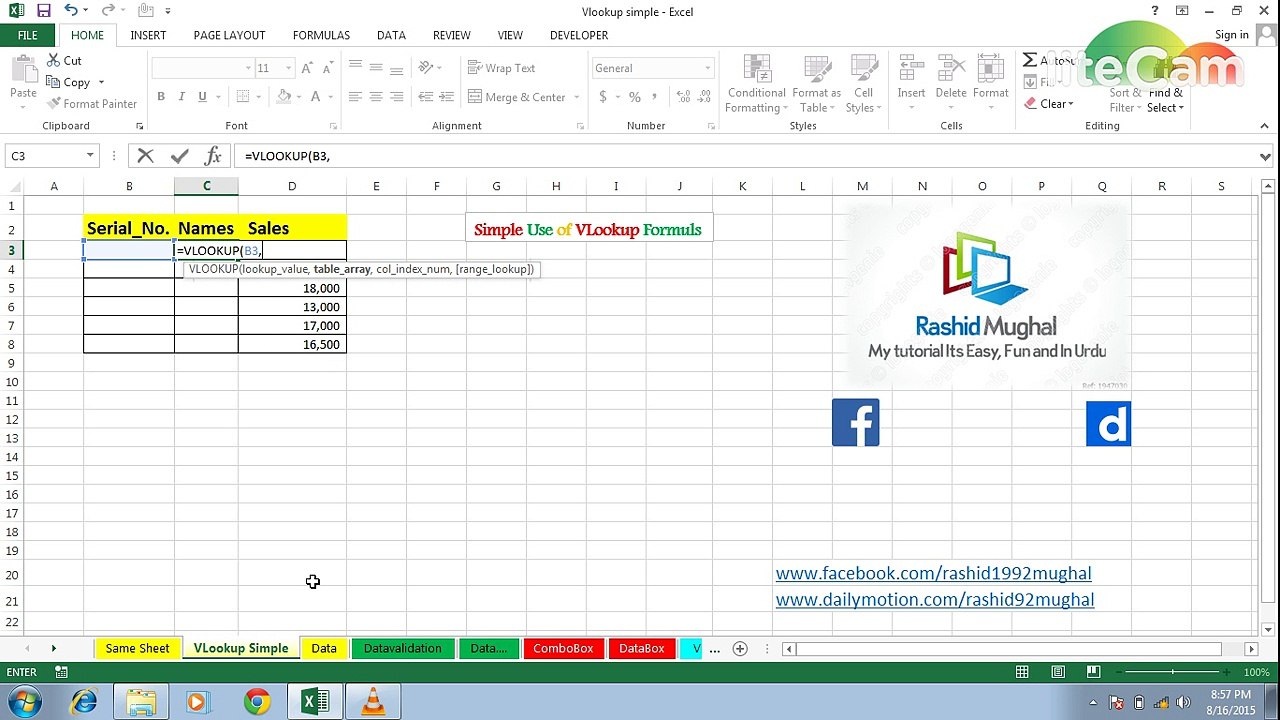1280x720 pixels.
Task: Delete cells using the Delete button
Action: click(951, 78)
